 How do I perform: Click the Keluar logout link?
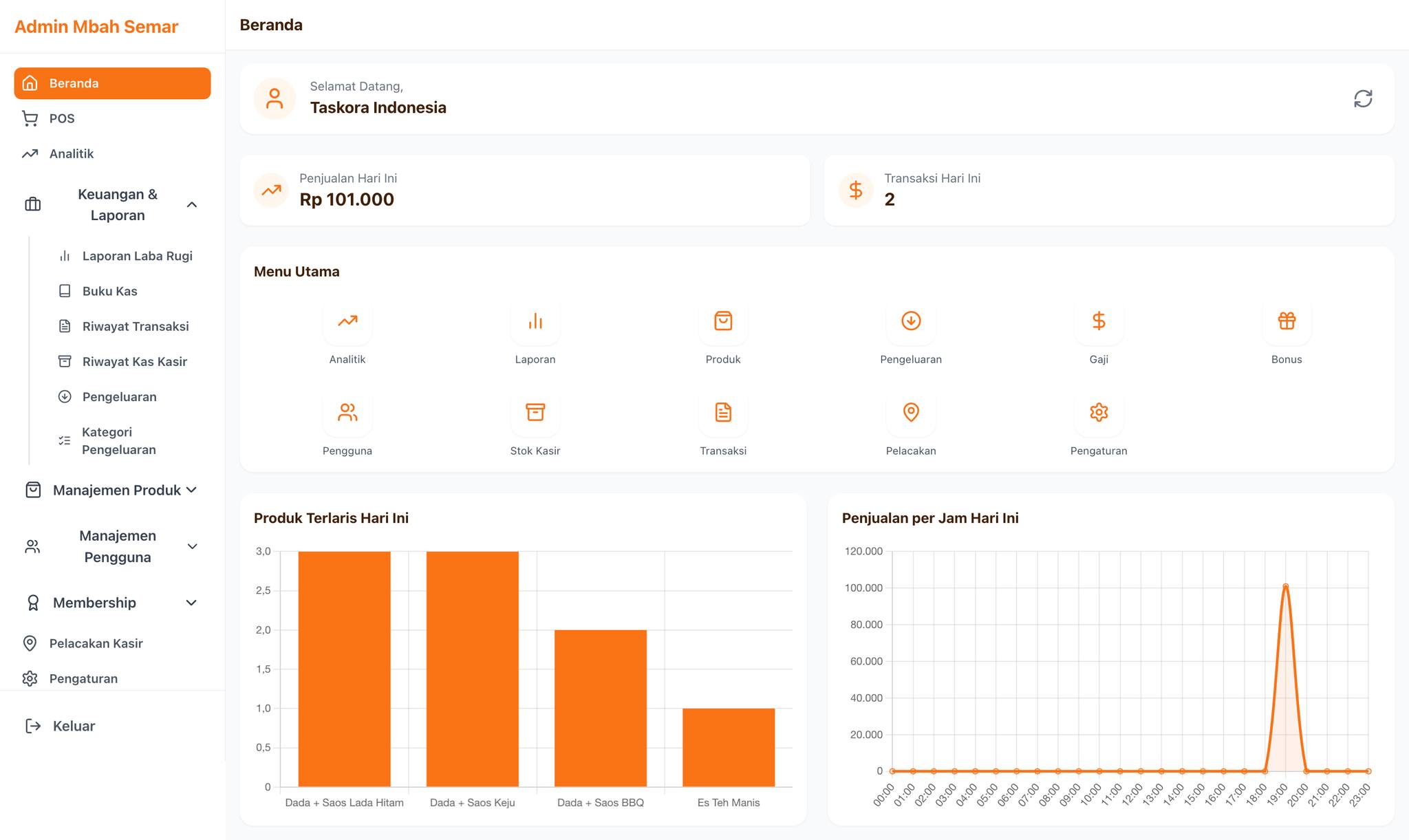tap(74, 726)
